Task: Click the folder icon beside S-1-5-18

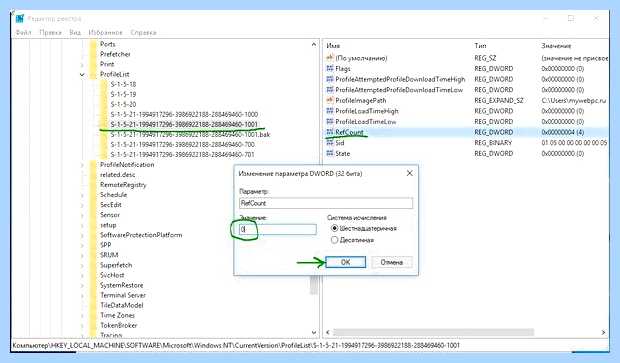Action: [x=104, y=84]
